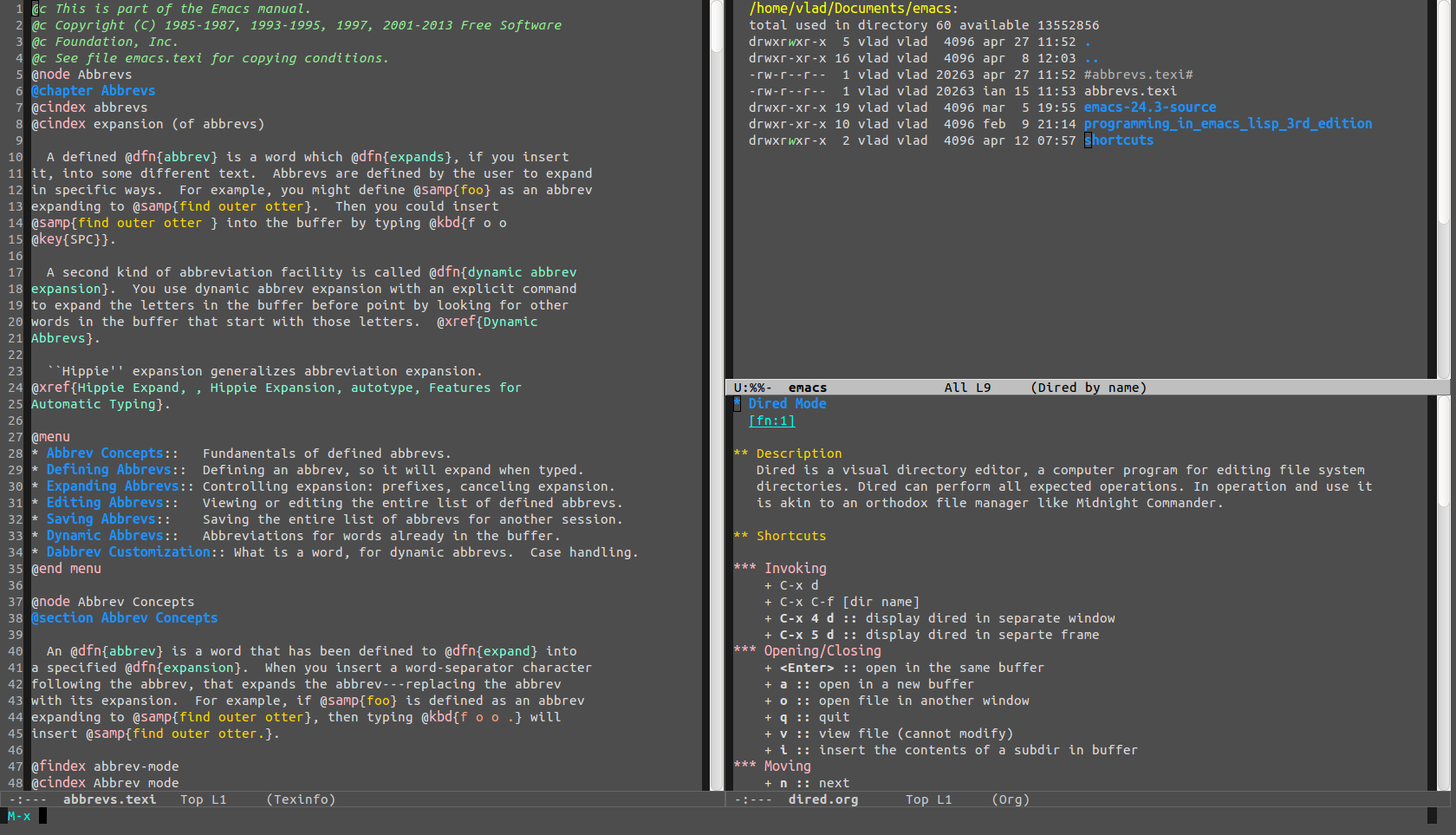
Task: Open the Editing Abbrevs menu entry
Action: tap(105, 503)
